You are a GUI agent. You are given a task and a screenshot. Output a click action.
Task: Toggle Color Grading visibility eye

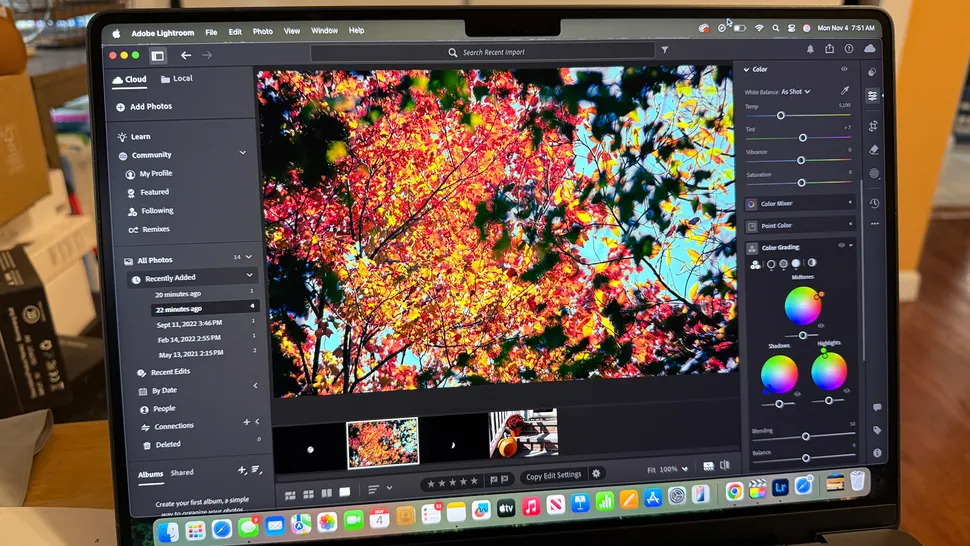tap(841, 245)
